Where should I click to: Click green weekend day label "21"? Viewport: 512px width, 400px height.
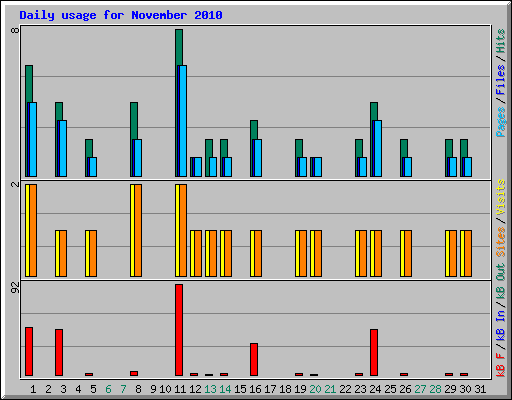point(330,389)
